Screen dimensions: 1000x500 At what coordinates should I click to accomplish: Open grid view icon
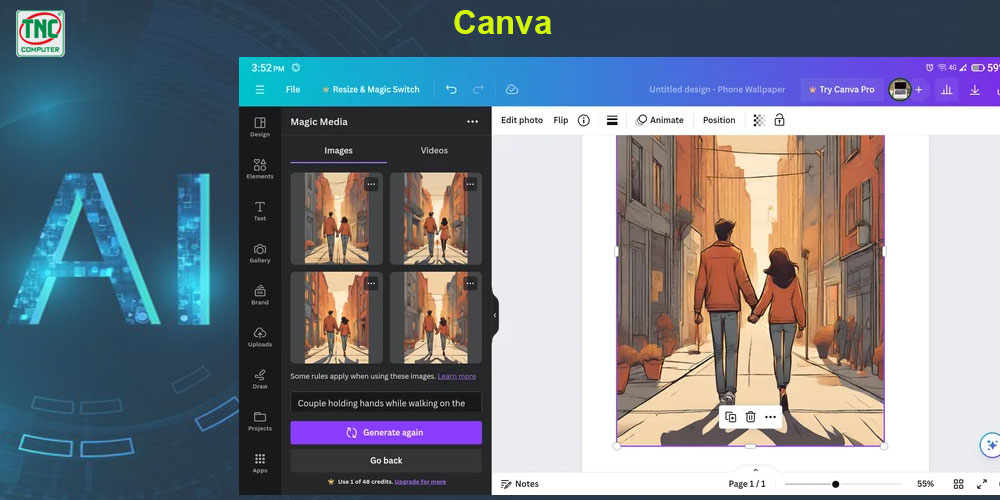coord(958,484)
